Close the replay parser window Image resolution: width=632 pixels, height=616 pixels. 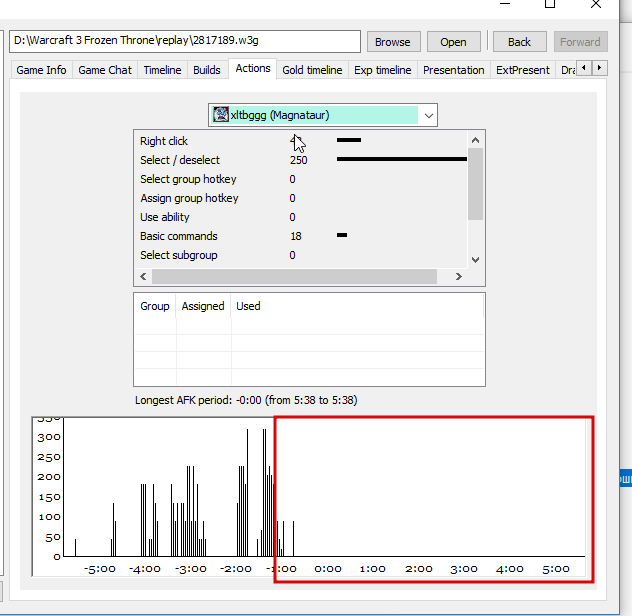coord(596,4)
